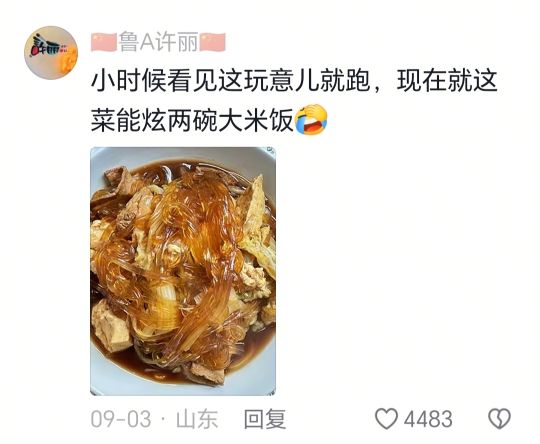Screen dimensions: 540x444
Task: Click the flag emoji before 鲁A许丽
Action: (x=104, y=42)
